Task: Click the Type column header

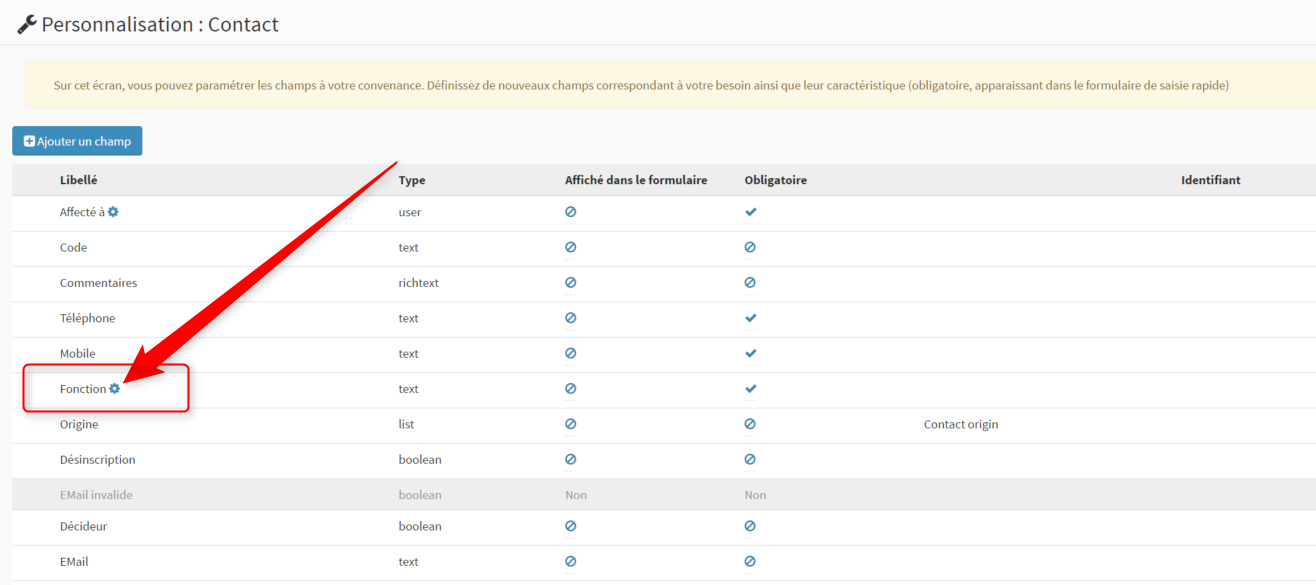Action: (412, 180)
